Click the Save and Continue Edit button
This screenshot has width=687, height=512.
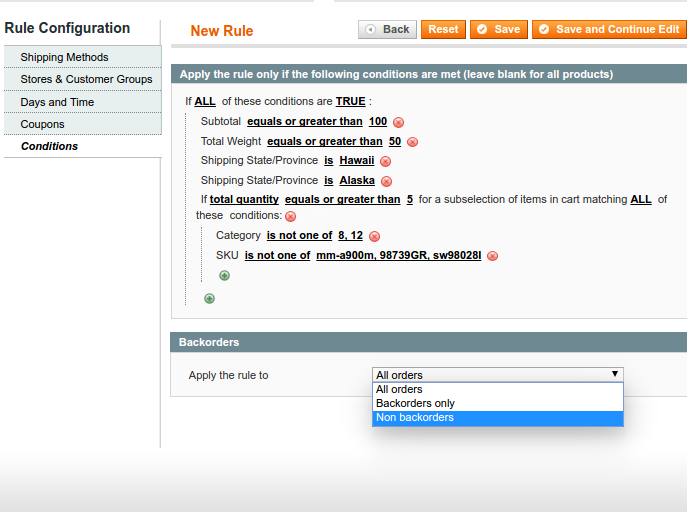click(x=609, y=29)
